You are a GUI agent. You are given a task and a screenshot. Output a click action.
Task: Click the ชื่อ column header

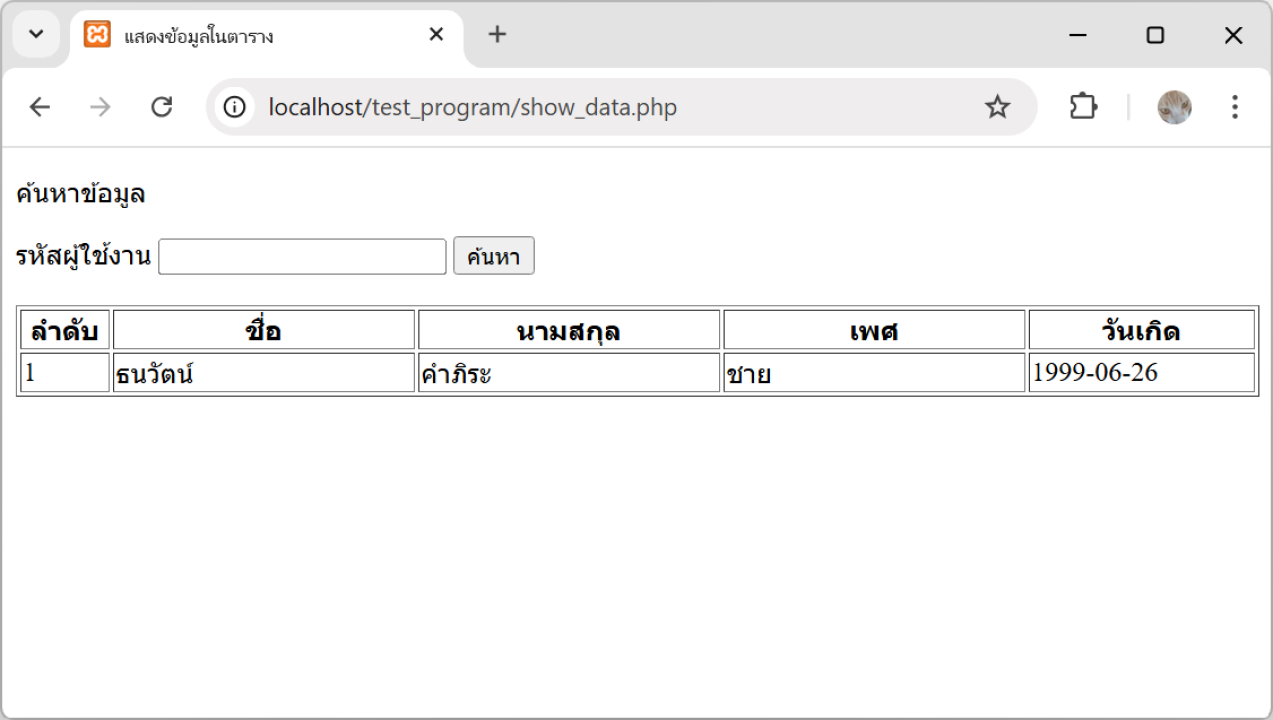click(x=263, y=331)
